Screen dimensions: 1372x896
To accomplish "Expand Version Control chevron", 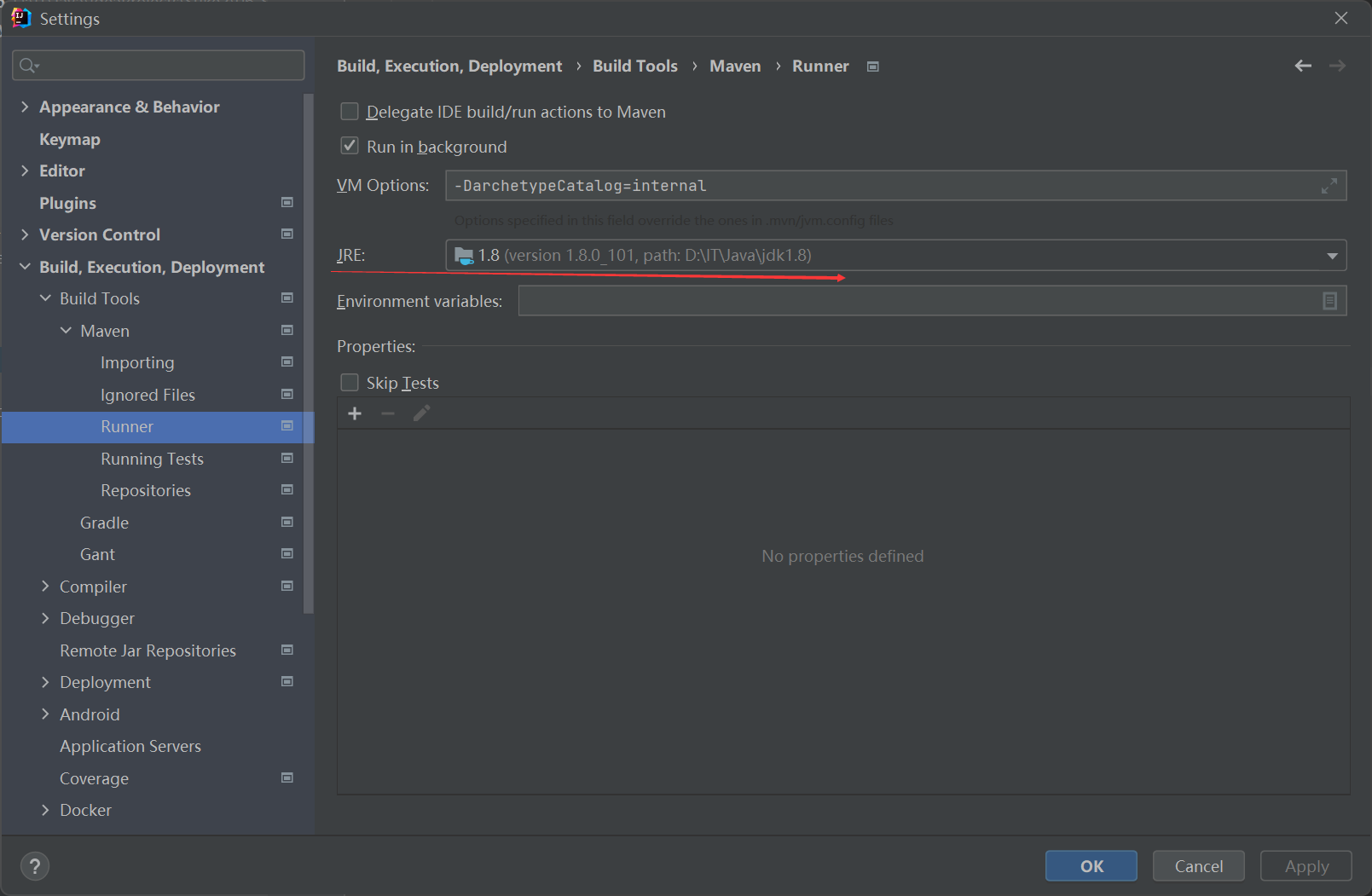I will tap(25, 234).
